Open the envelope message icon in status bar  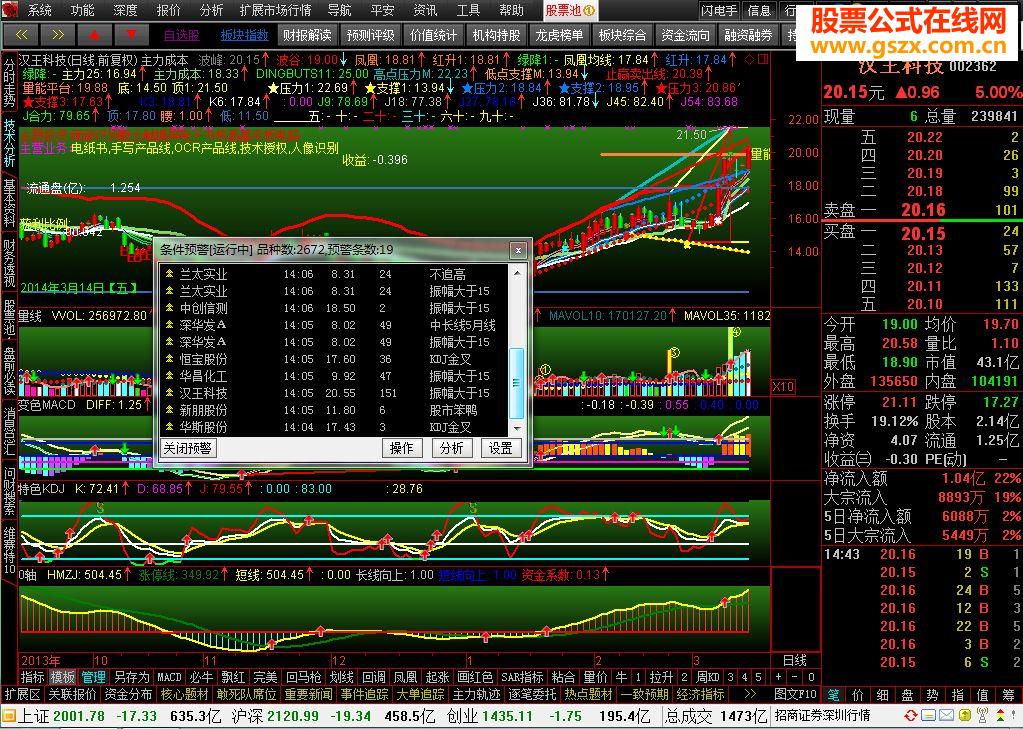click(x=945, y=716)
